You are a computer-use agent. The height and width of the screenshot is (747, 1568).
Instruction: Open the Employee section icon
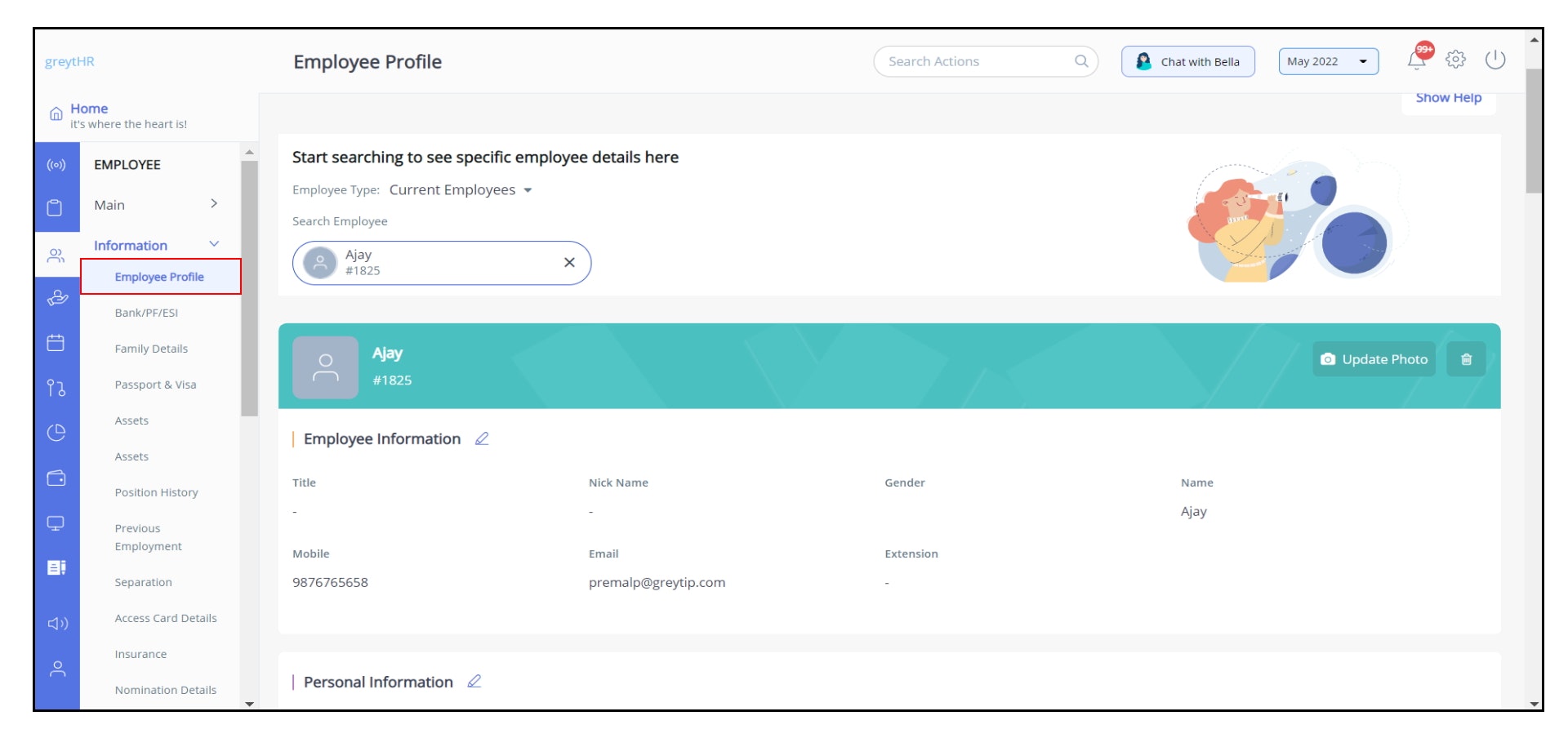(56, 255)
